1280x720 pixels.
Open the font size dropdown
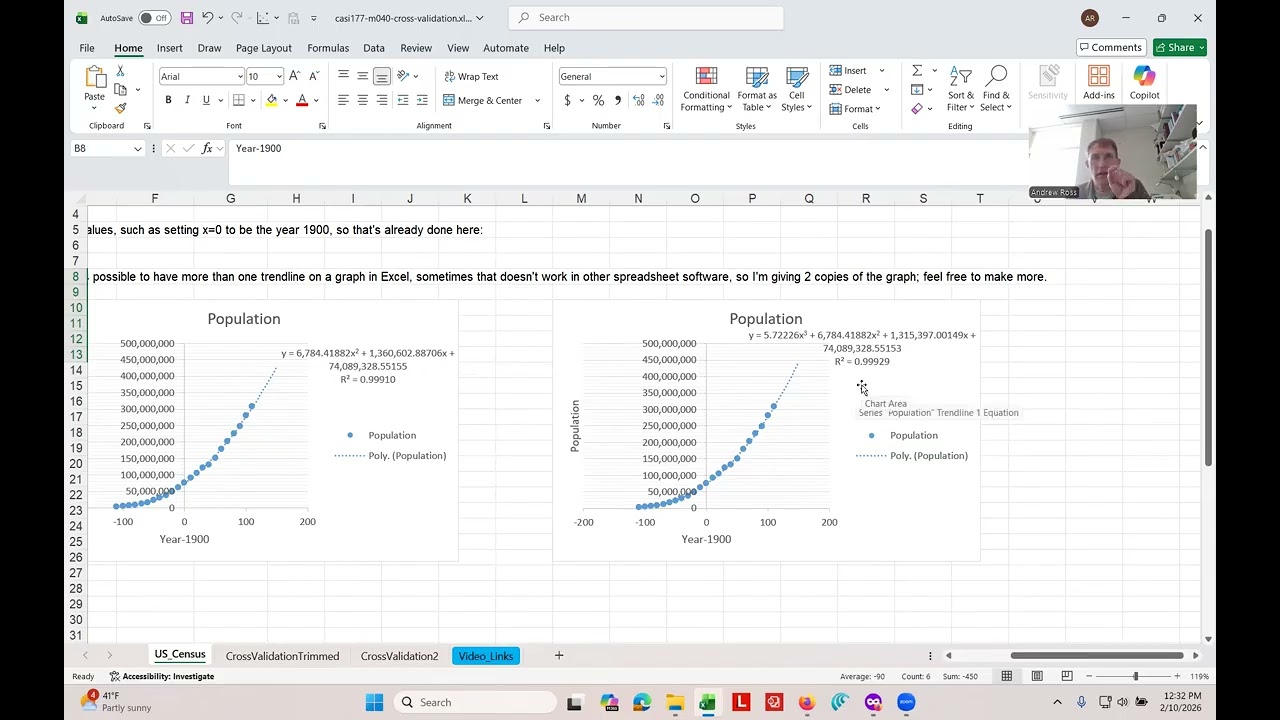coord(279,77)
